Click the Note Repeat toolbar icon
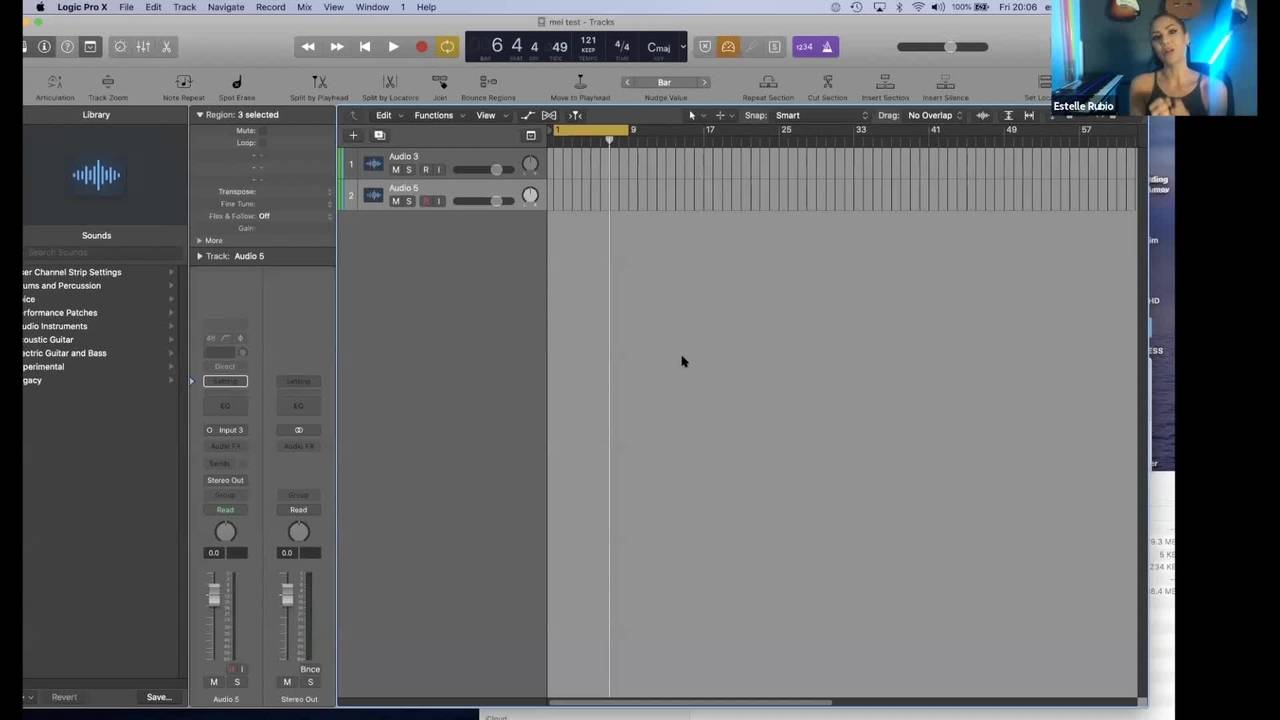This screenshot has height=720, width=1280. coord(184,87)
